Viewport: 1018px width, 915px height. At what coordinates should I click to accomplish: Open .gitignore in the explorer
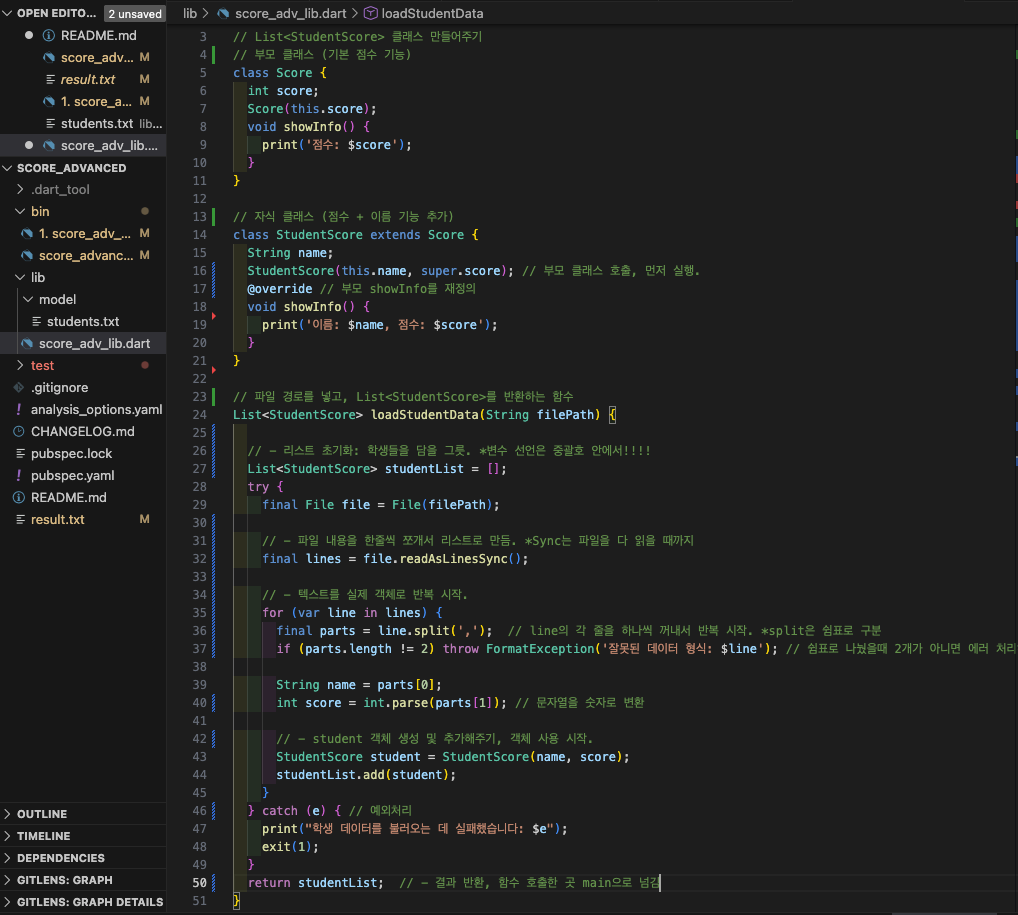[x=60, y=387]
